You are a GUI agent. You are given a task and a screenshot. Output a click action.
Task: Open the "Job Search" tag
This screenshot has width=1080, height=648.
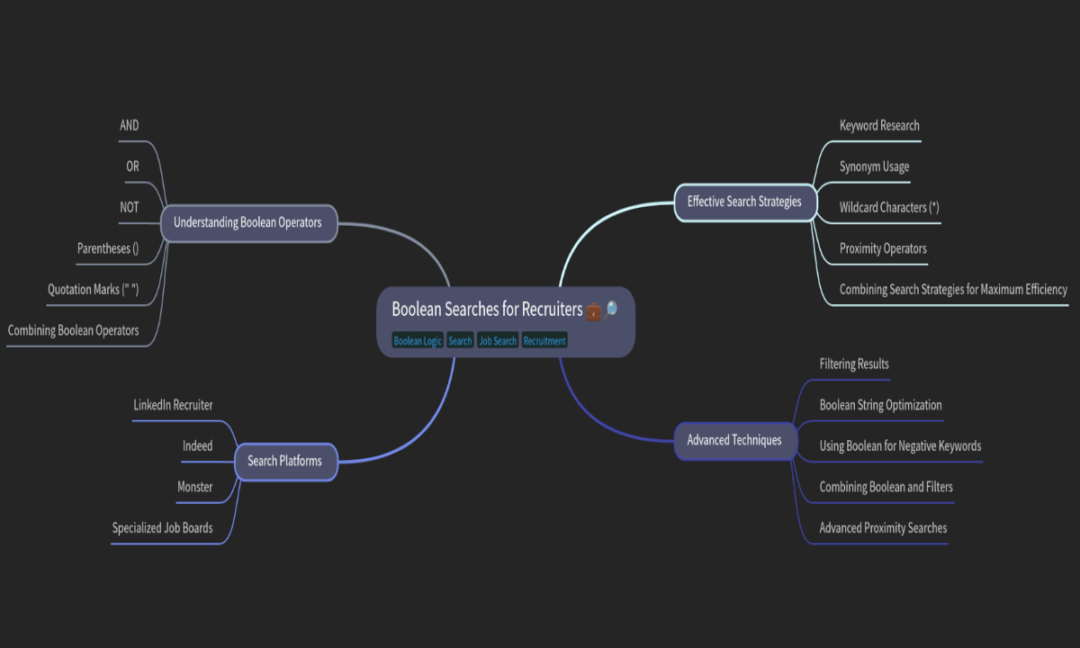click(497, 340)
